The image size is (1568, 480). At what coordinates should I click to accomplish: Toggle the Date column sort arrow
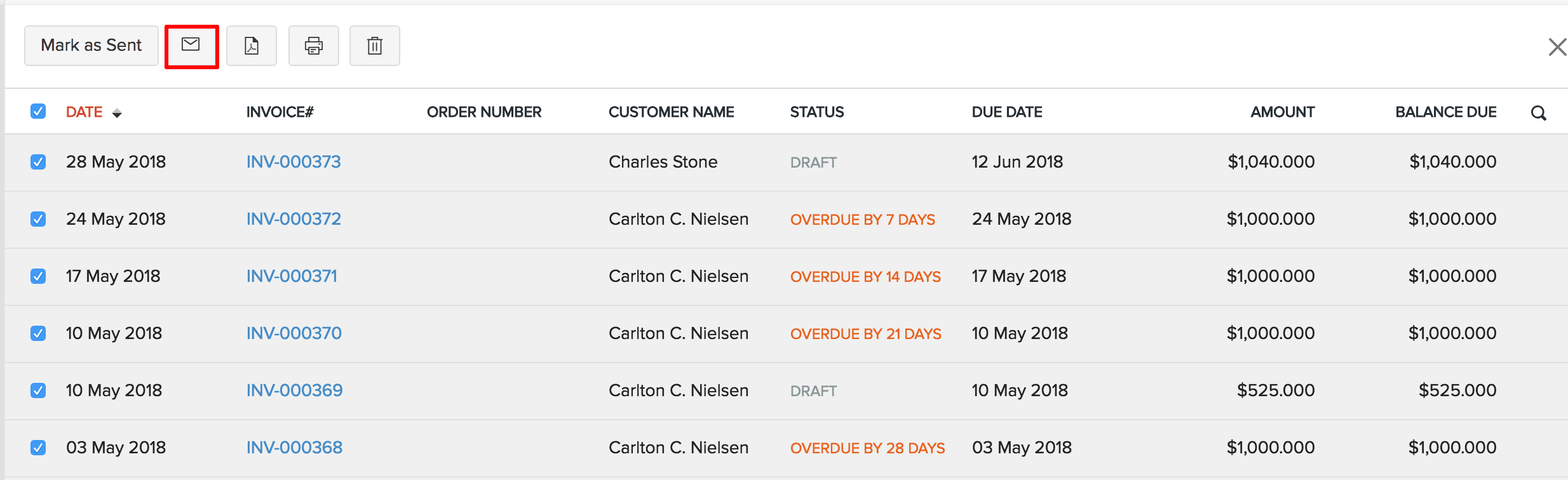click(117, 113)
